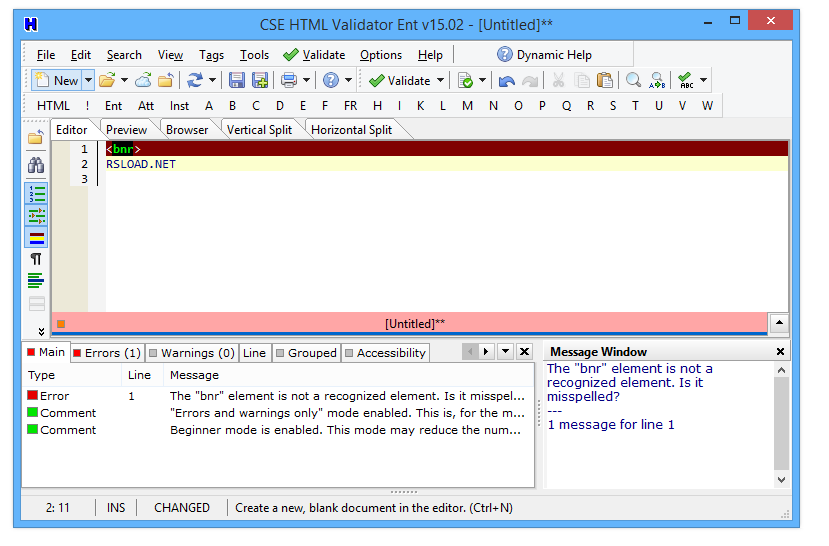Click the Att attributes tag button
829x546 pixels.
(x=146, y=106)
